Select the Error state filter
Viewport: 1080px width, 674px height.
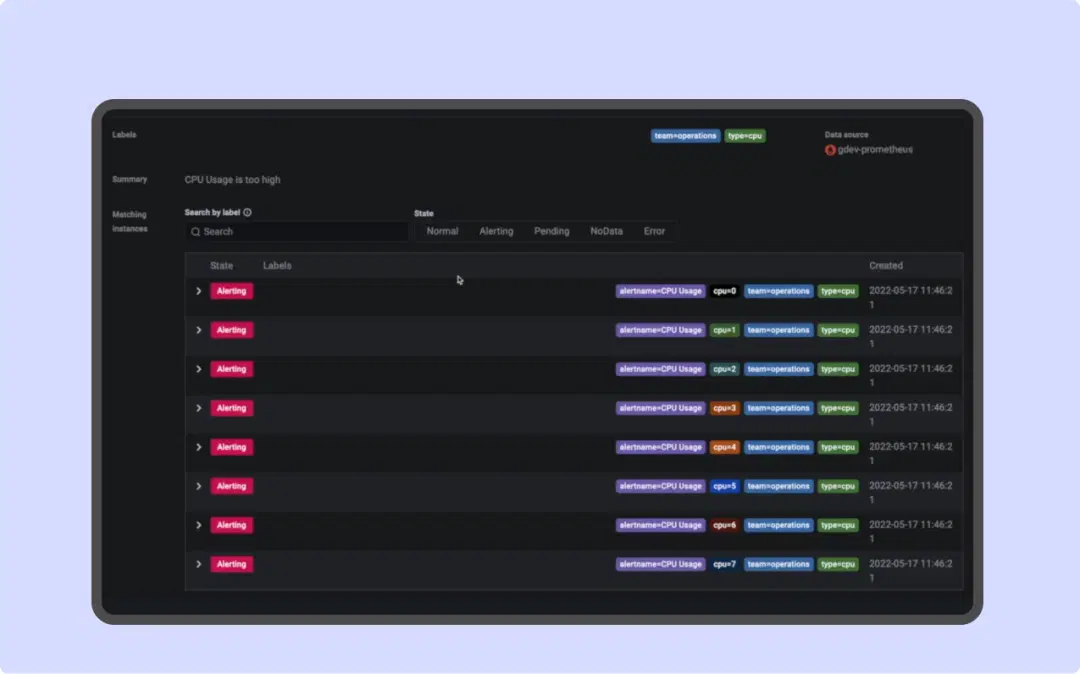(654, 231)
